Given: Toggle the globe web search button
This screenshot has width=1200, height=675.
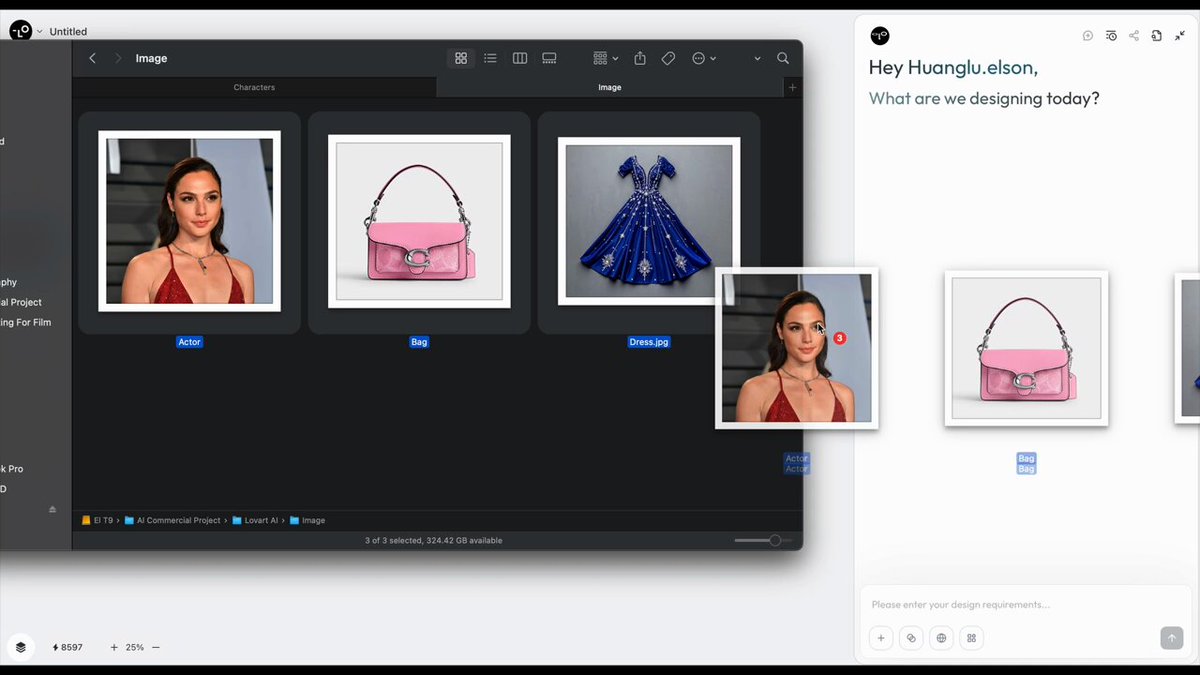Looking at the screenshot, I should [941, 638].
